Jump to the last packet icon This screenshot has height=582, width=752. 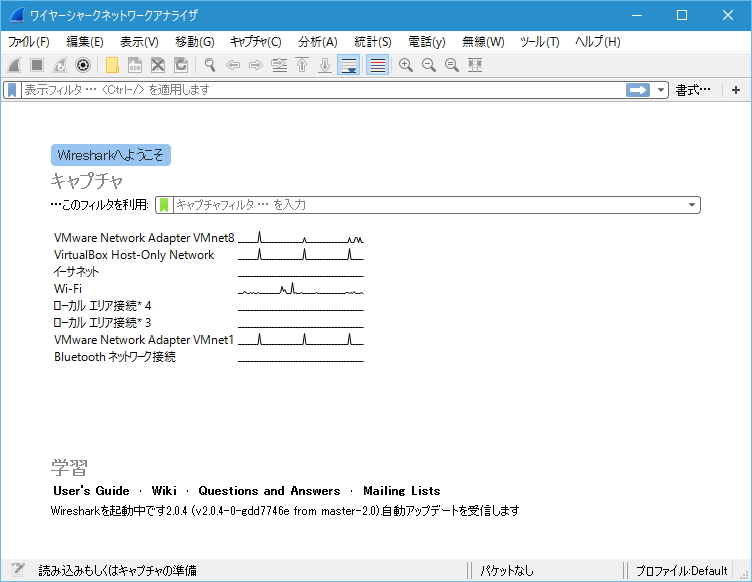(x=325, y=65)
